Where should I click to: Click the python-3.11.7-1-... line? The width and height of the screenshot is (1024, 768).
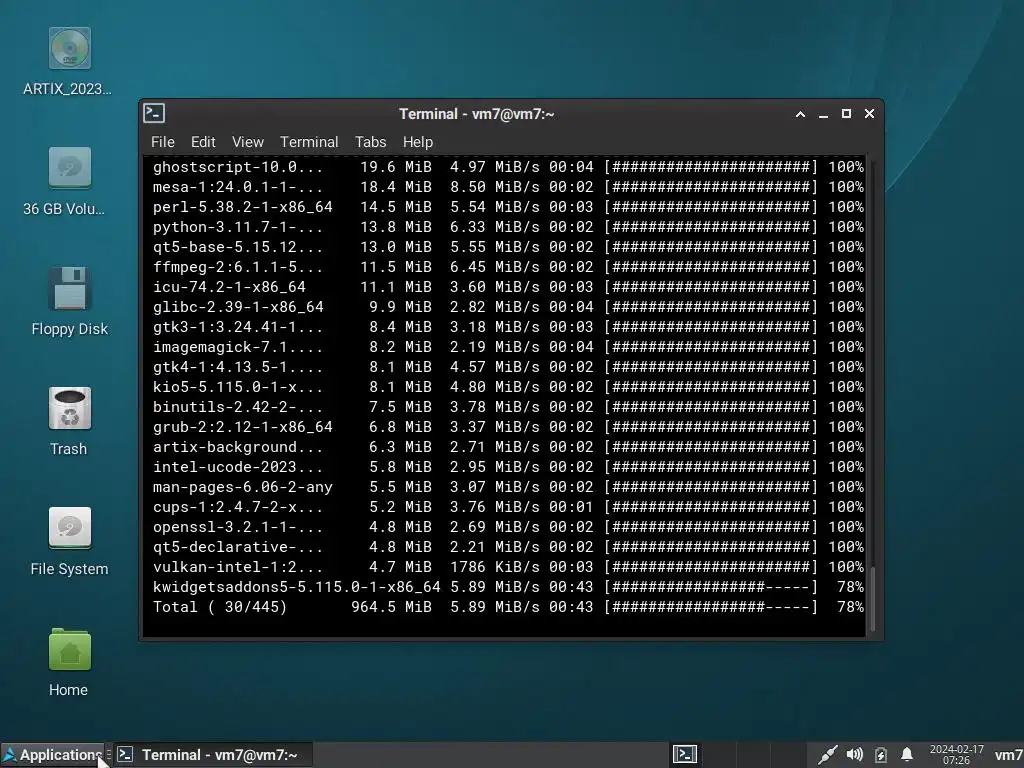pos(508,227)
